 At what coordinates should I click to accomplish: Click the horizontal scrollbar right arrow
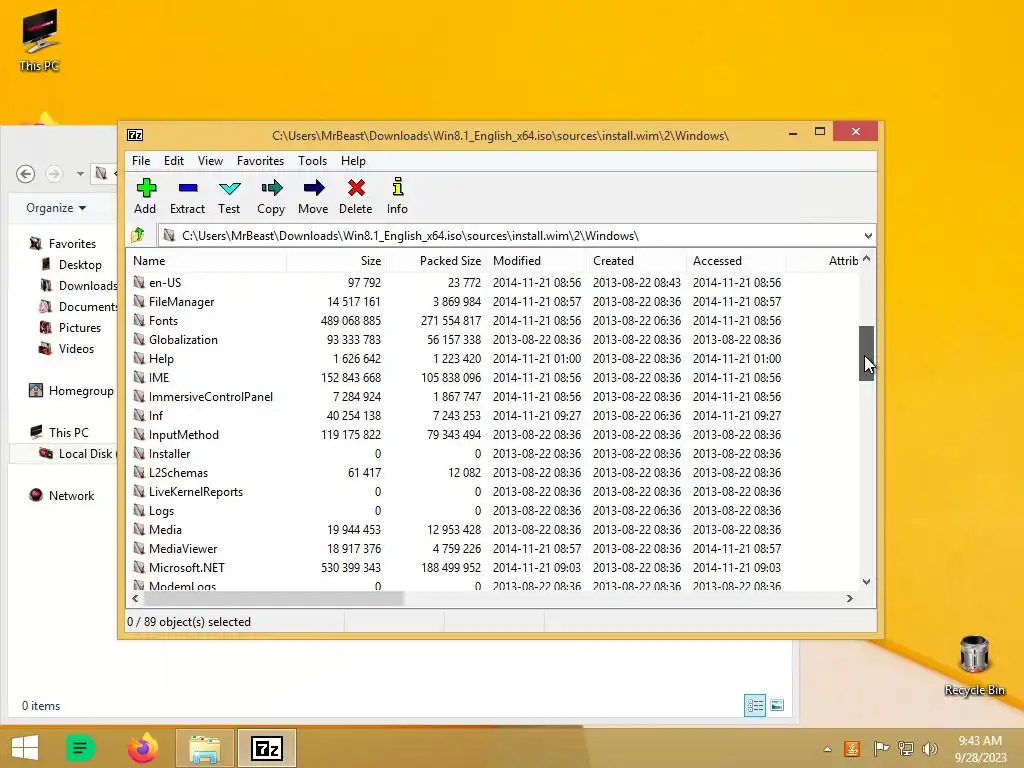coord(850,598)
